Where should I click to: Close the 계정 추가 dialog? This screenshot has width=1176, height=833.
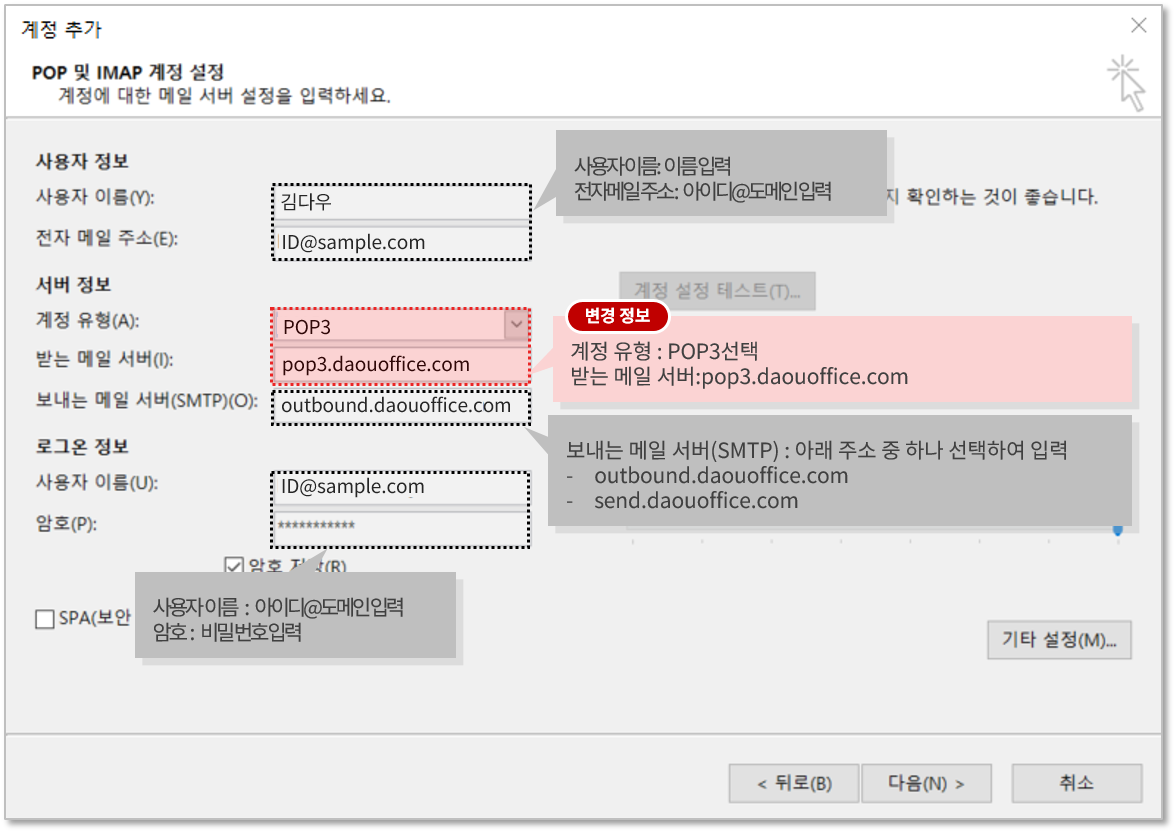point(1138,25)
